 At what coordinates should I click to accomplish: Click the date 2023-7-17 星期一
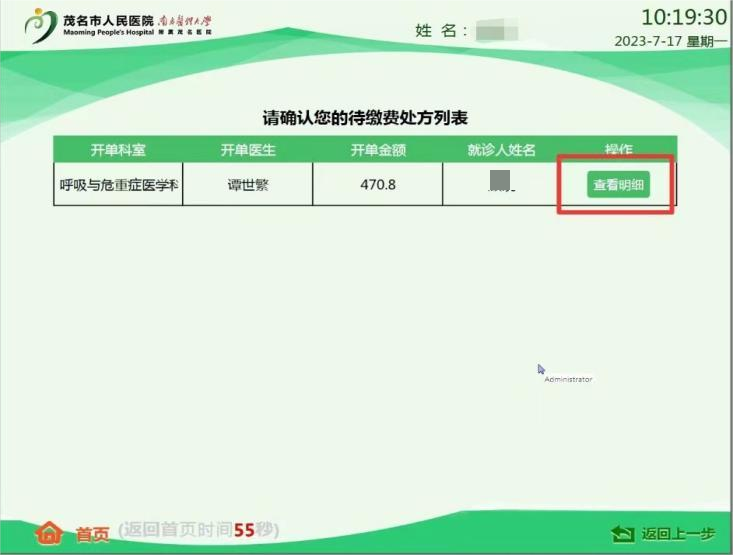click(669, 42)
